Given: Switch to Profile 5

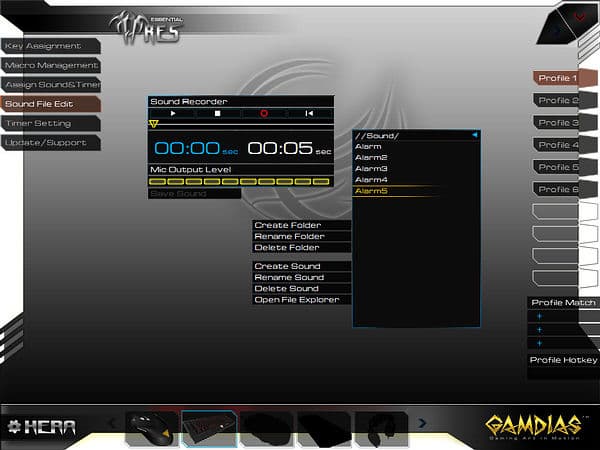Looking at the screenshot, I should 564,167.
